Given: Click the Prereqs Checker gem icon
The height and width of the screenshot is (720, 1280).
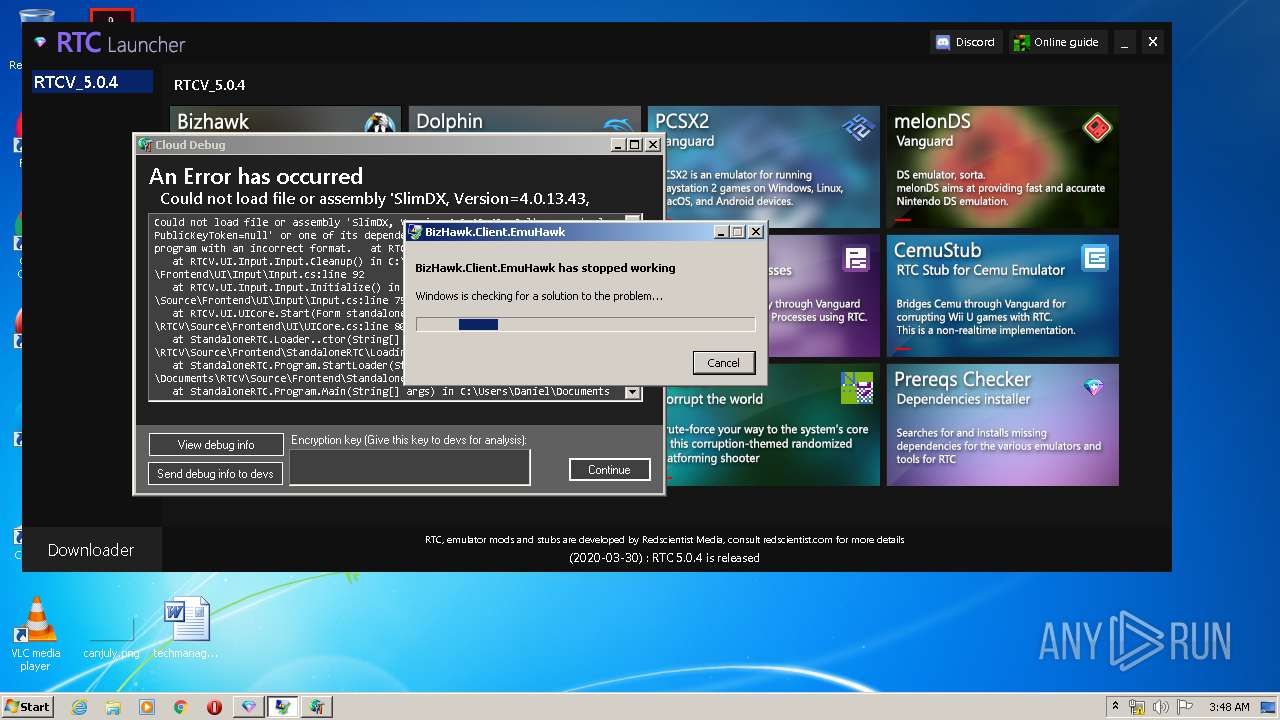Looking at the screenshot, I should (x=1094, y=387).
